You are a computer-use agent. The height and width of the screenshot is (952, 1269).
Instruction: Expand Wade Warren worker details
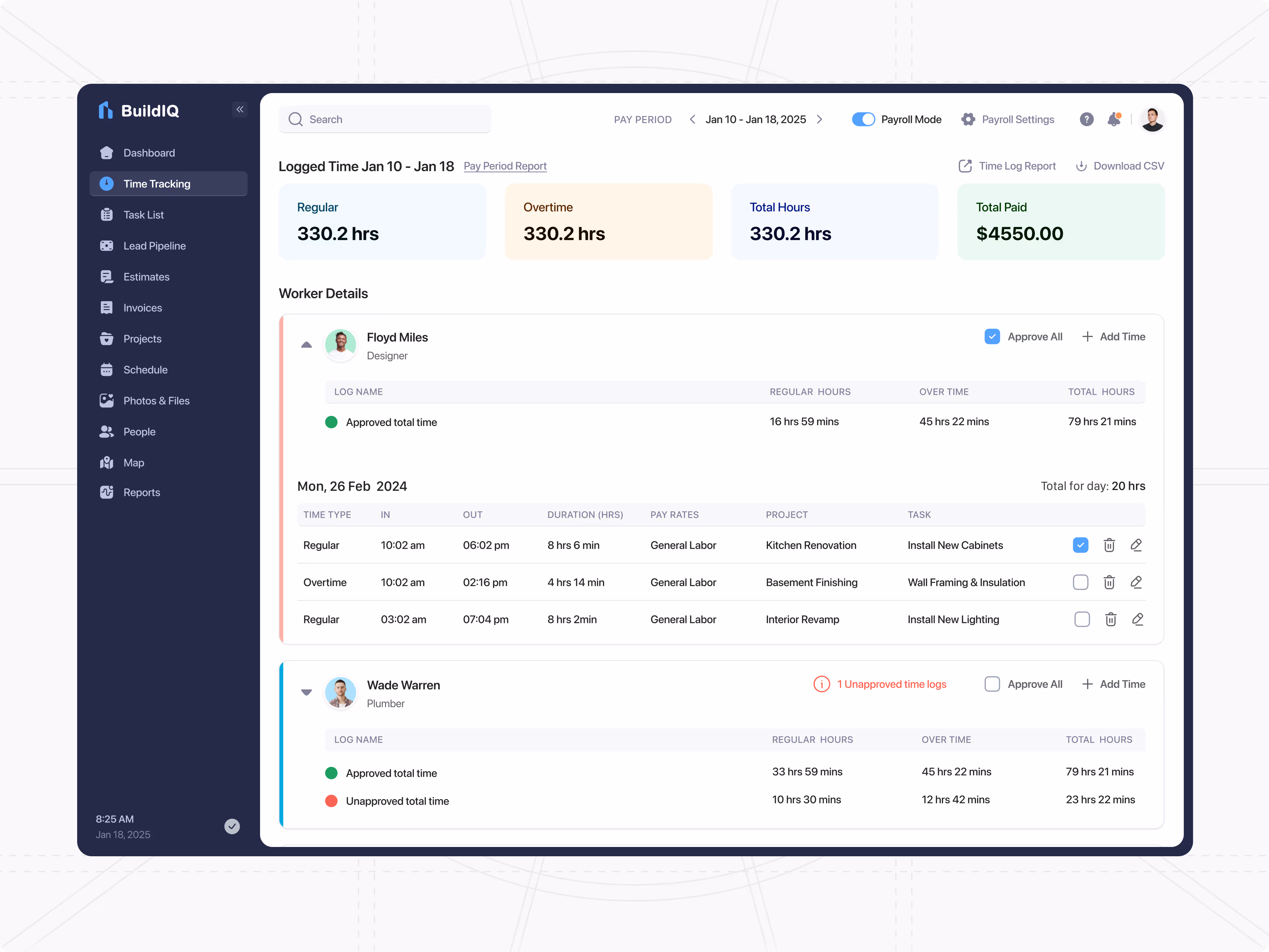[306, 692]
